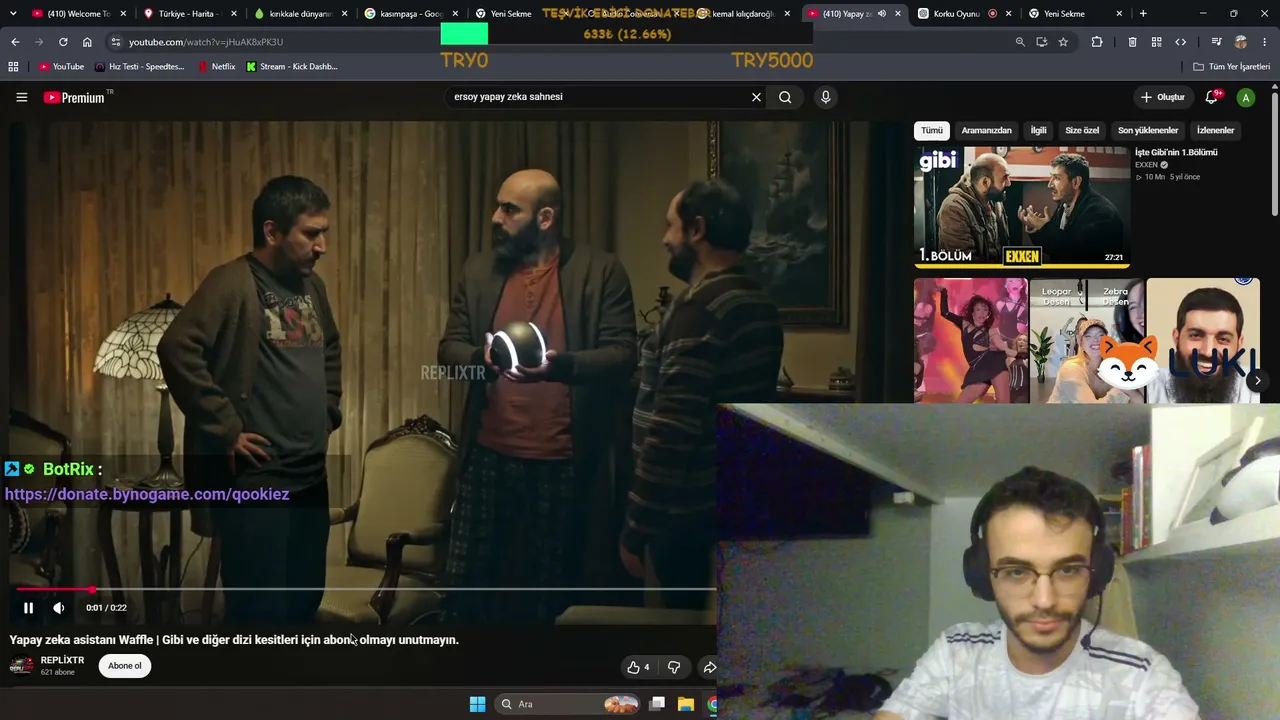
Task: Open the YouTube guide hamburger menu
Action: (21, 97)
